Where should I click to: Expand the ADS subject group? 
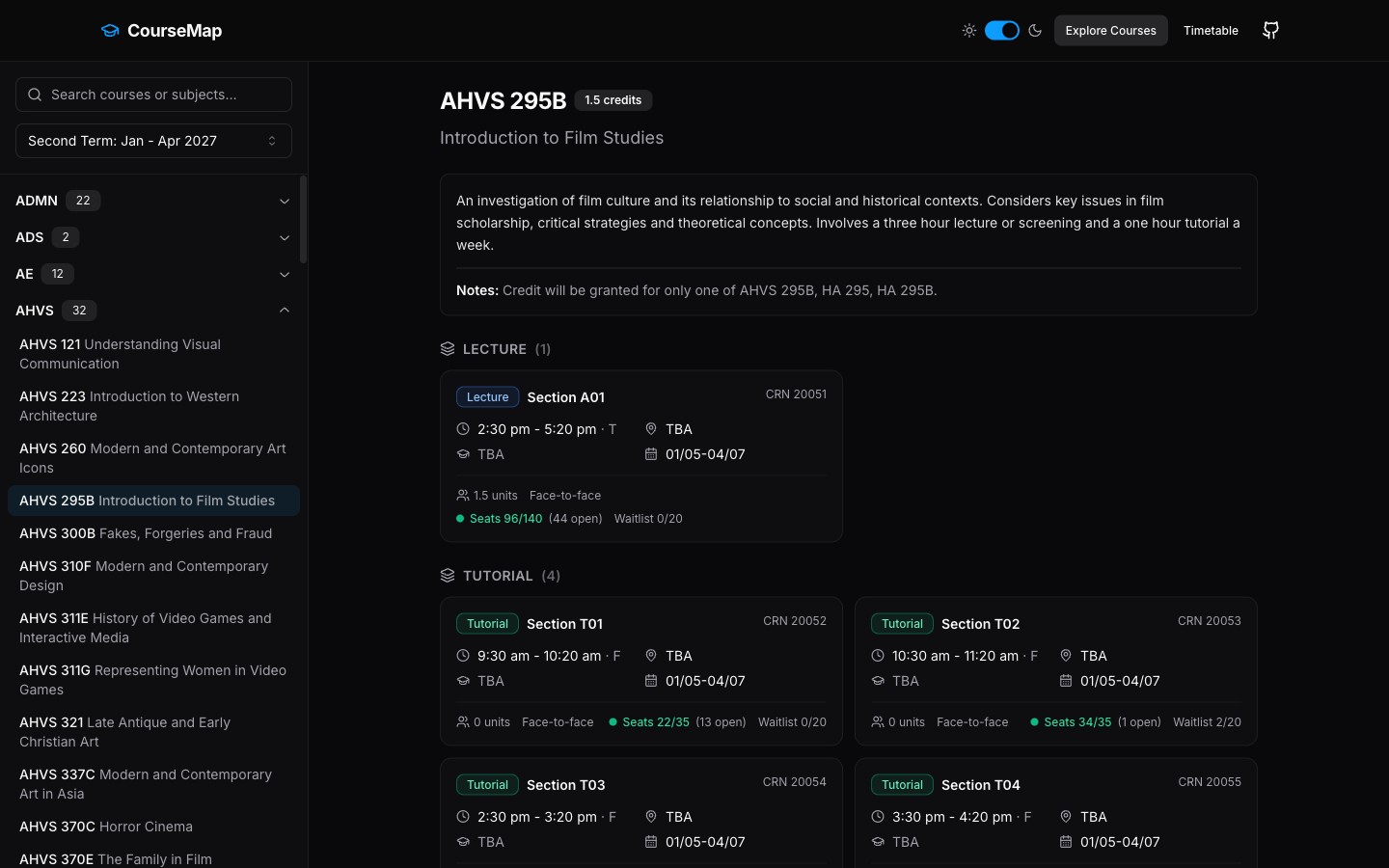point(153,237)
